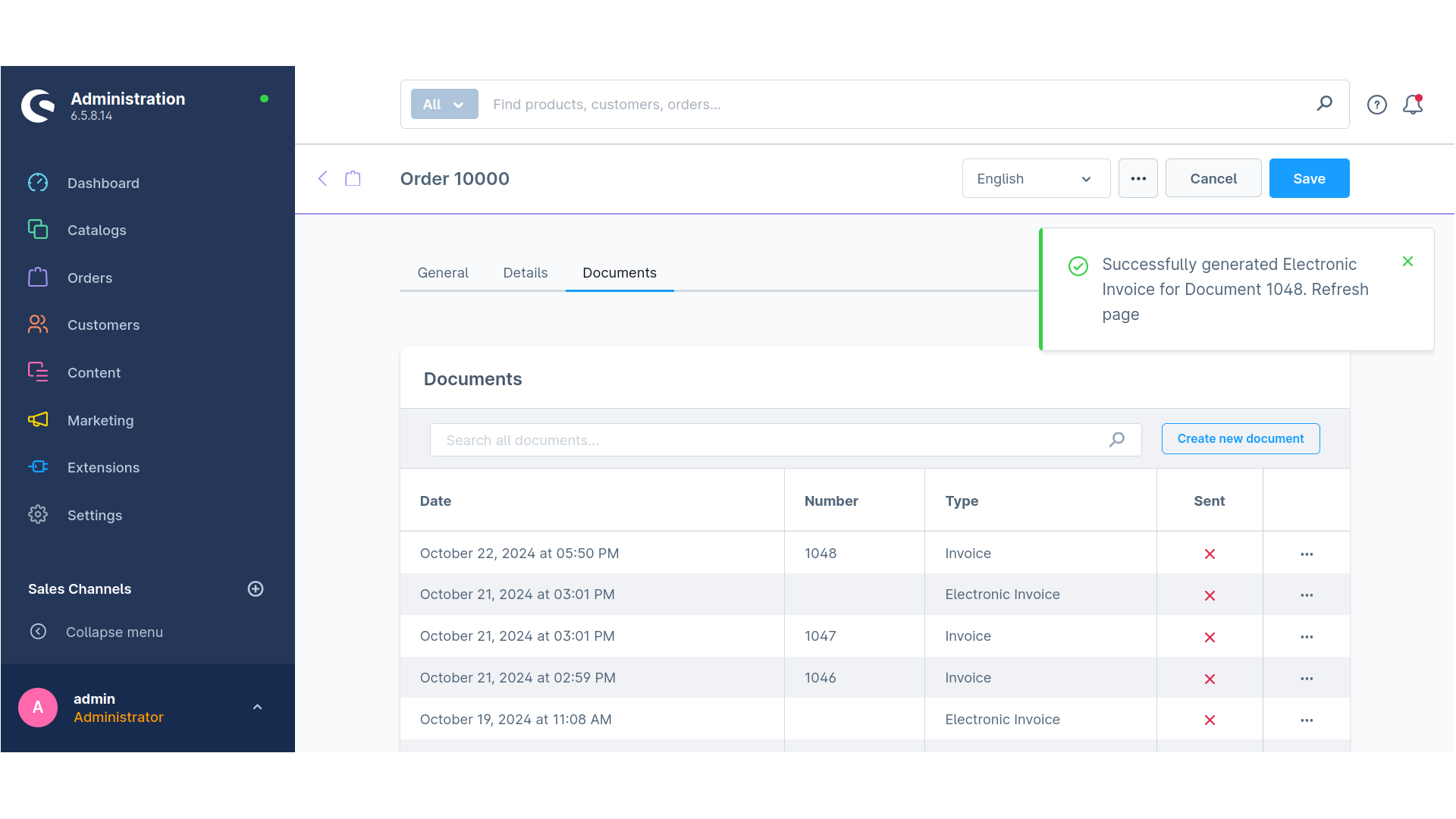This screenshot has height=819, width=1456.
Task: Click the Settings gear sidebar icon
Action: 38,514
